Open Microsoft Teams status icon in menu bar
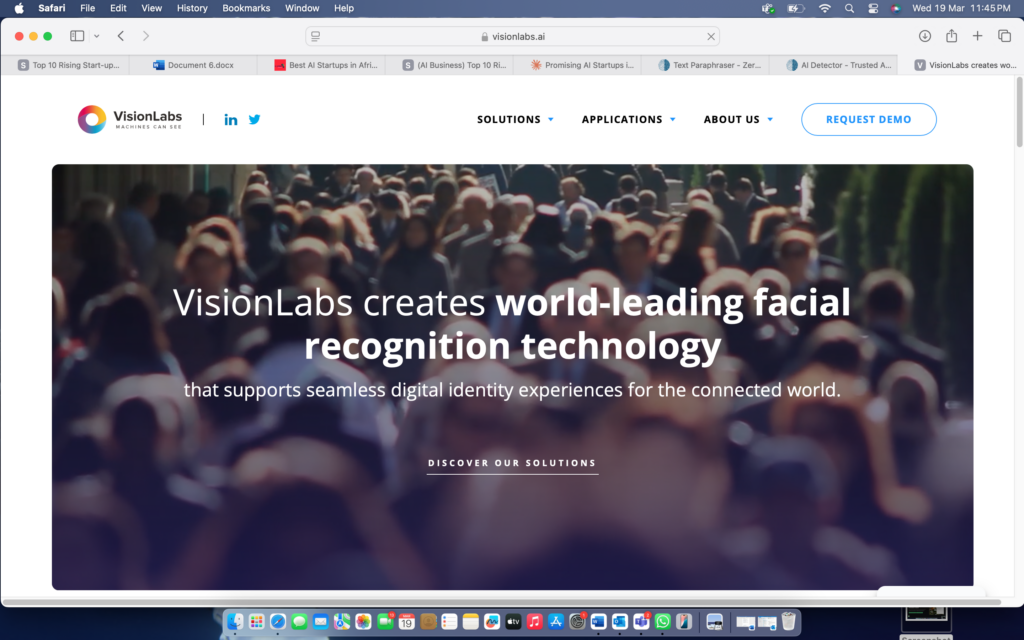This screenshot has width=1024, height=640. (x=768, y=8)
